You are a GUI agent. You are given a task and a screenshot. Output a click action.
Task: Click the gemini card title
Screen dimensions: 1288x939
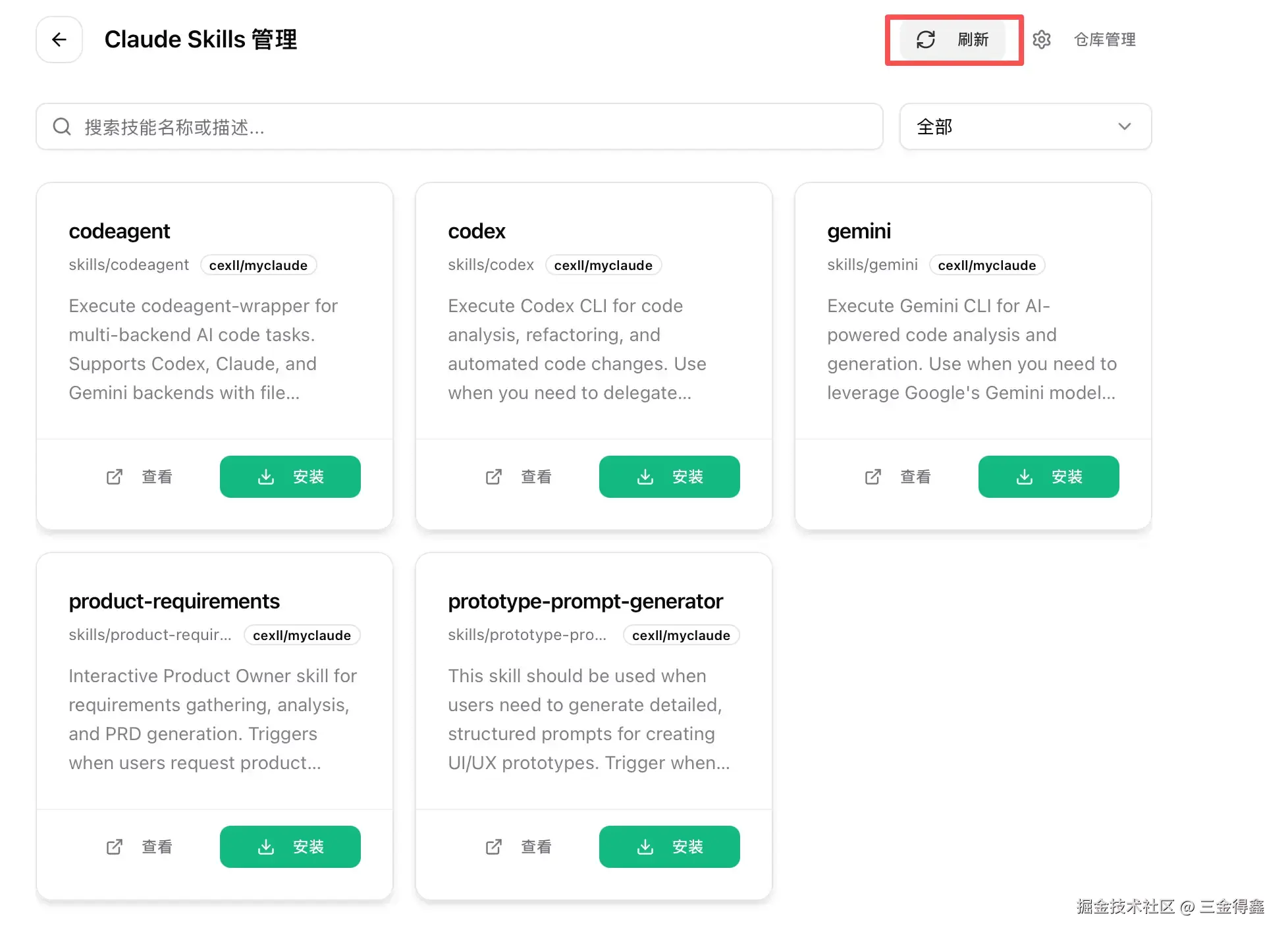coord(859,231)
